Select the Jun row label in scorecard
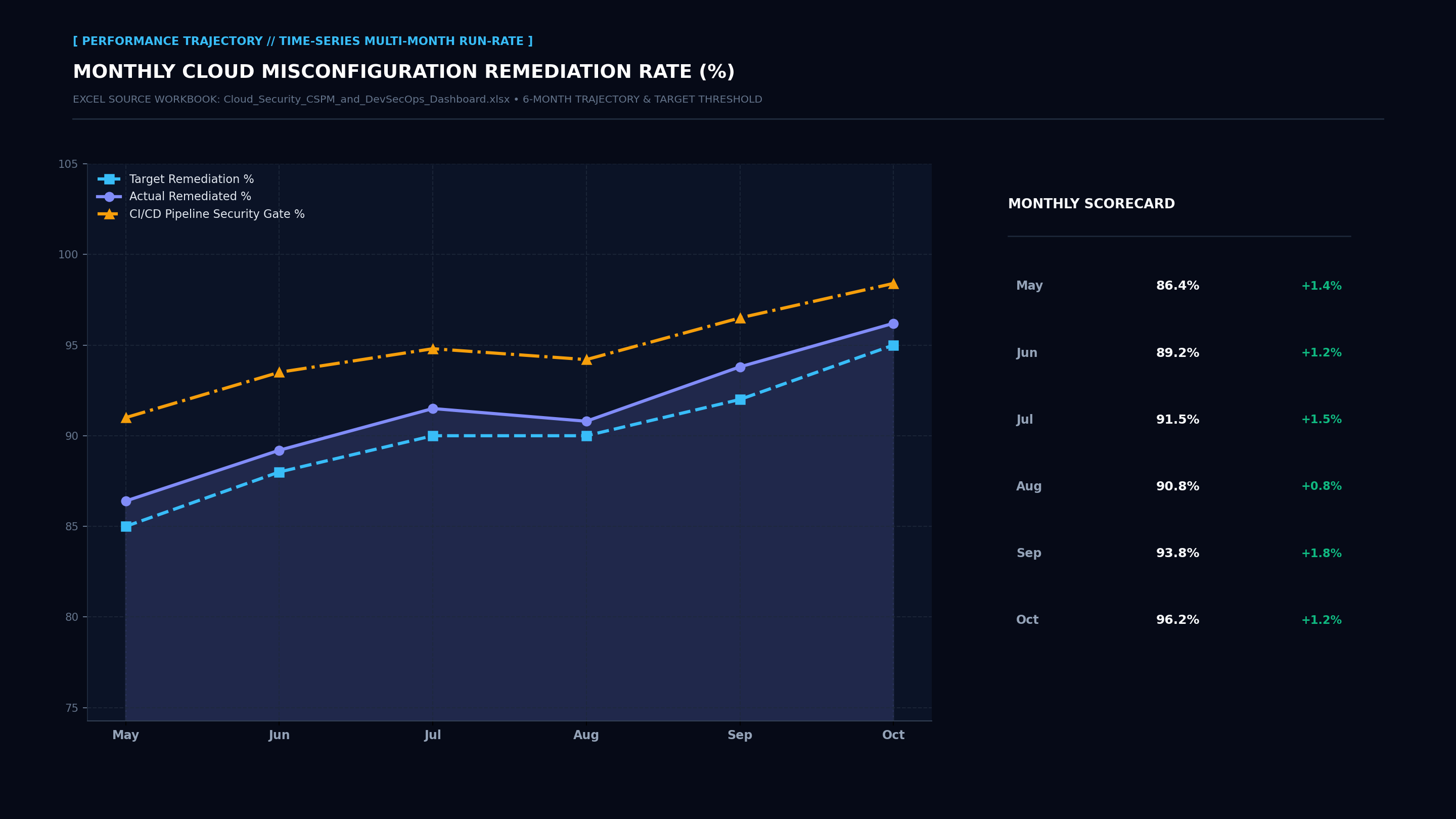Screen dimensions: 1456x819 (1026, 353)
